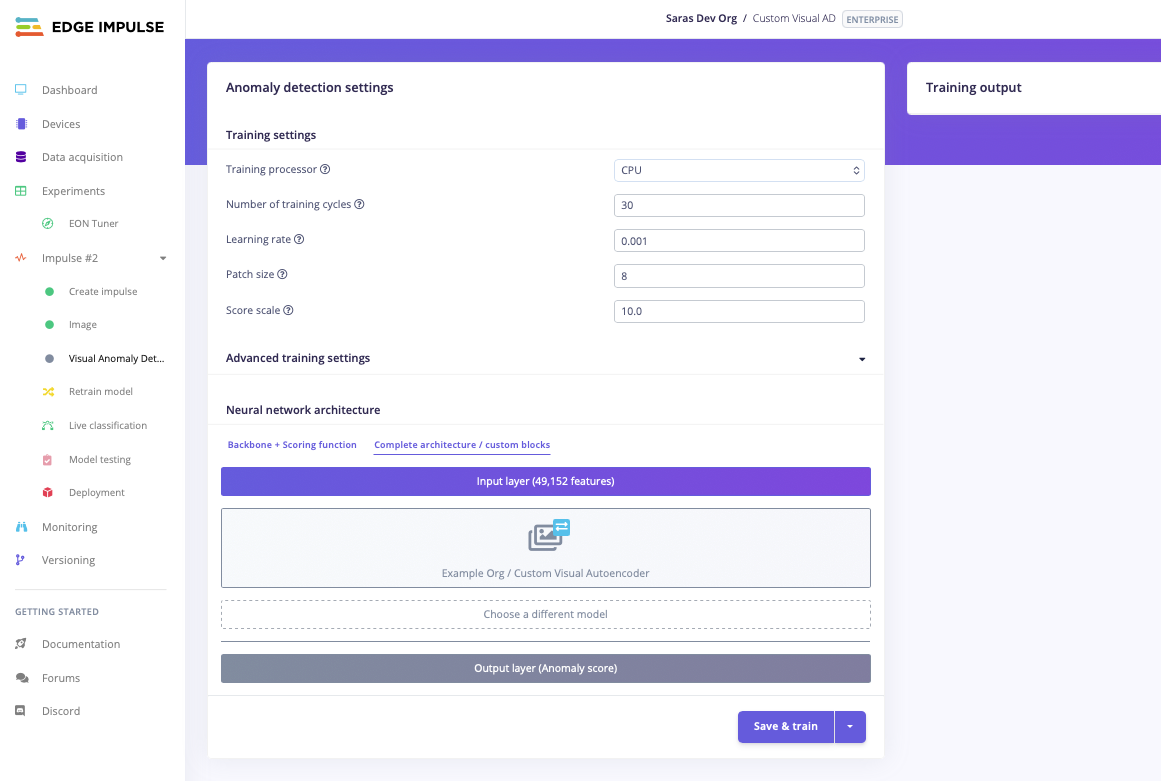1161x781 pixels.
Task: Switch to Backbone + Scoring function tab
Action: point(292,445)
